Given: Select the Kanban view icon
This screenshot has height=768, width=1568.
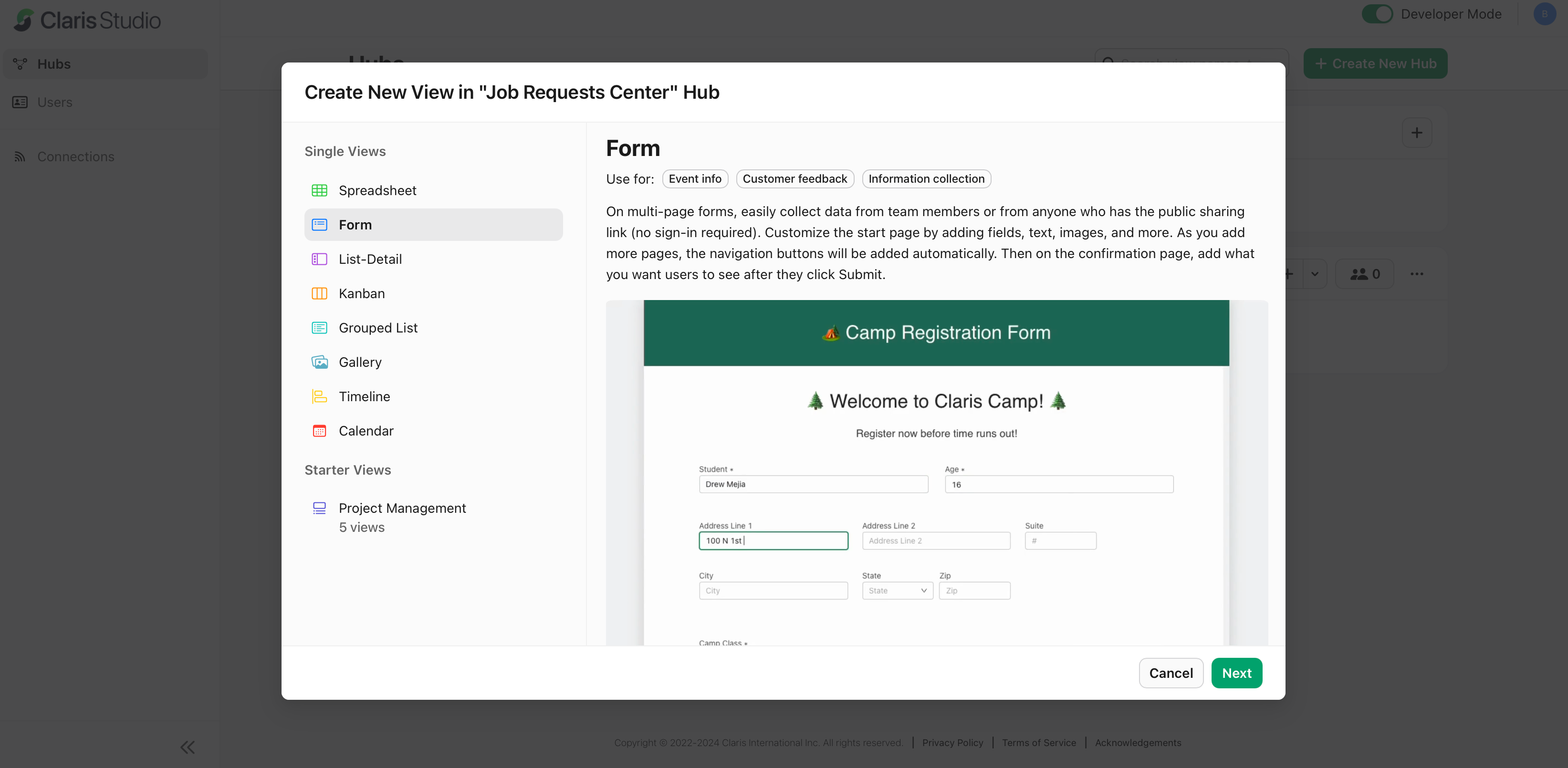Looking at the screenshot, I should tap(320, 293).
